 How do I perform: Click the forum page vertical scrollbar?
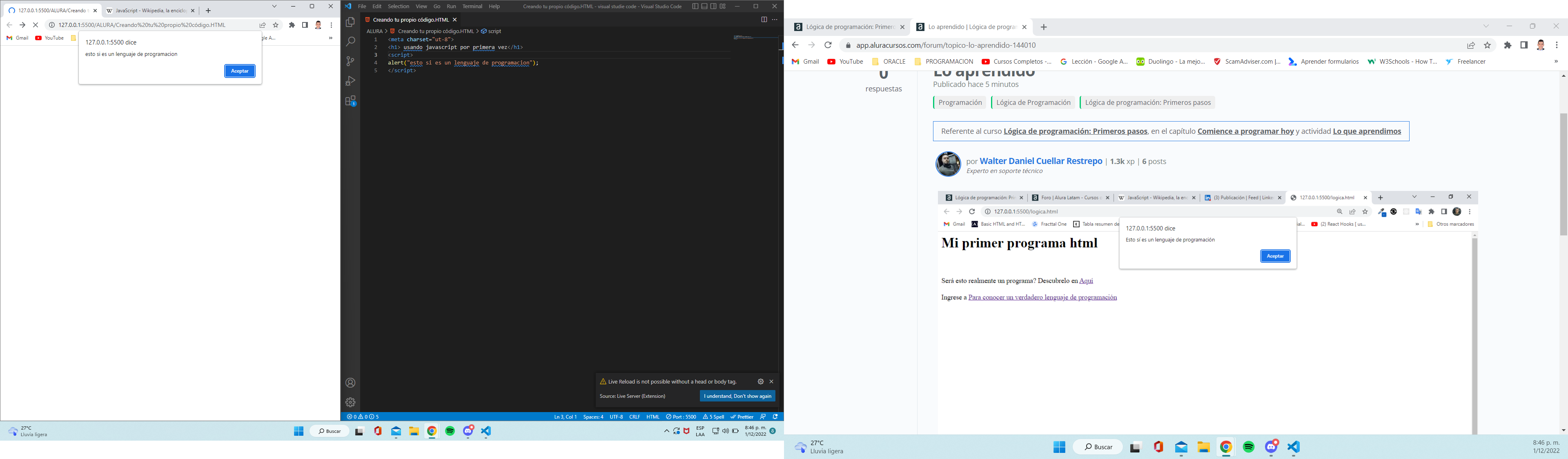(1563, 174)
